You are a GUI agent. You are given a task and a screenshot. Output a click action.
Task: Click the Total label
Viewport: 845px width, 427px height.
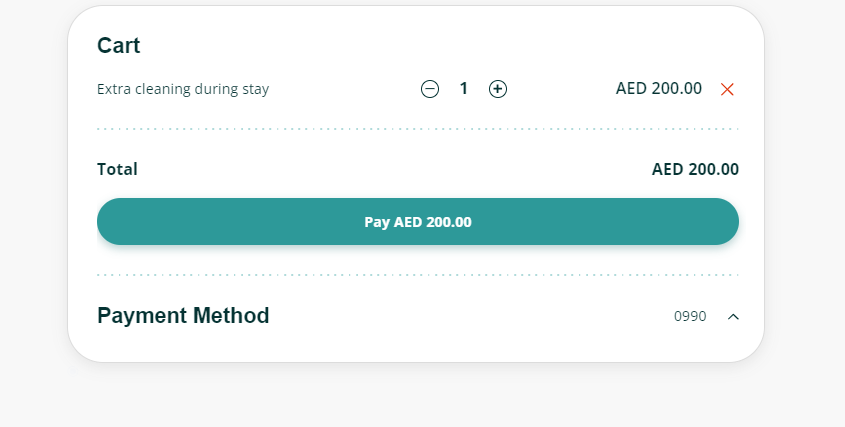coord(117,169)
